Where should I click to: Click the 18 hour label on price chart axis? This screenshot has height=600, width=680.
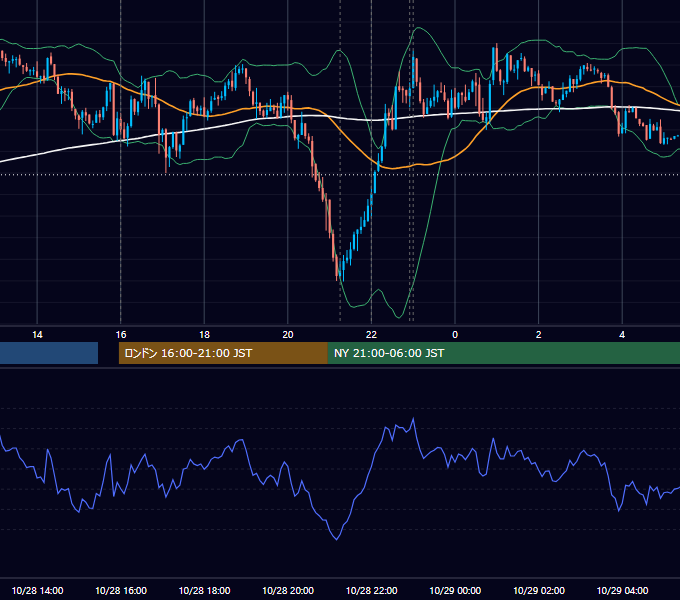click(204, 335)
